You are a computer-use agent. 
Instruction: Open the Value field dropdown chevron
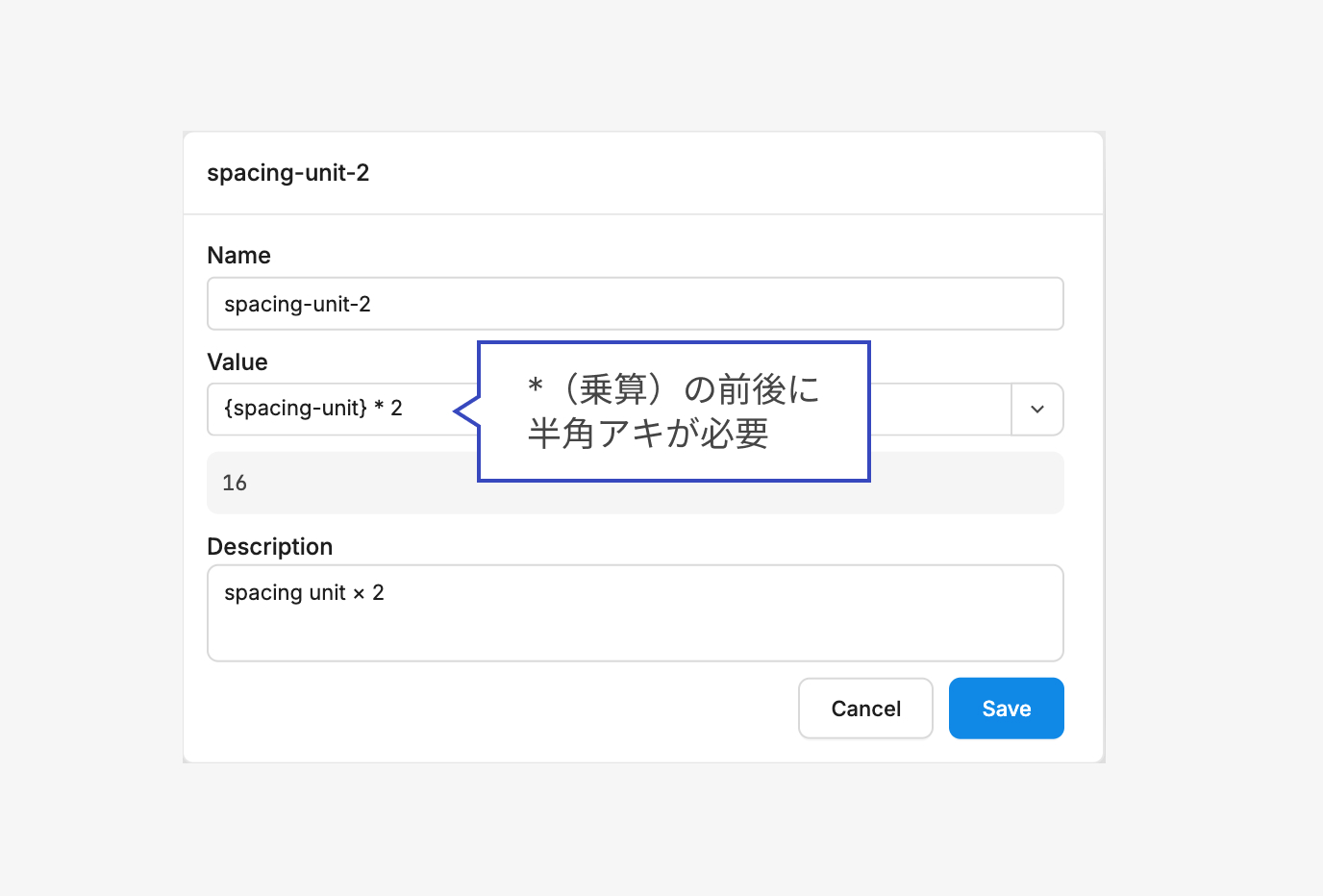tap(1036, 410)
